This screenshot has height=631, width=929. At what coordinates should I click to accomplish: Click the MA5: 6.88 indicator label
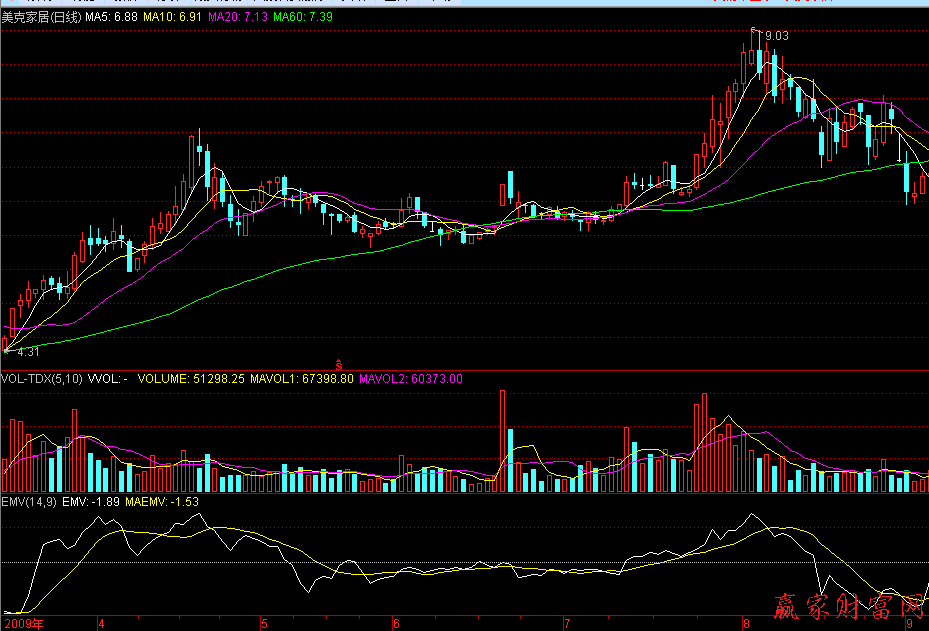[112, 18]
